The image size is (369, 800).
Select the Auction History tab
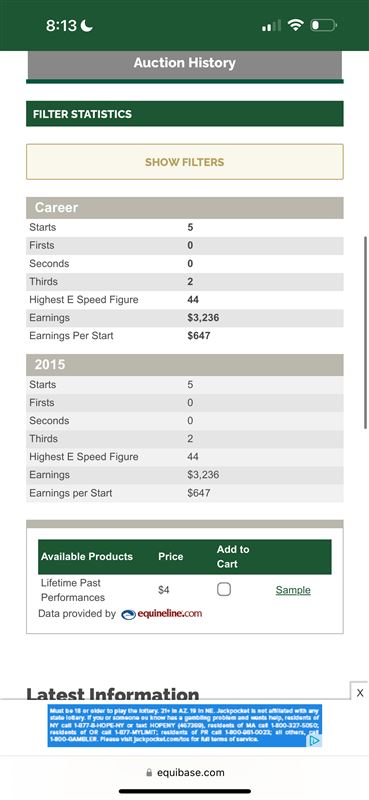click(x=185, y=64)
